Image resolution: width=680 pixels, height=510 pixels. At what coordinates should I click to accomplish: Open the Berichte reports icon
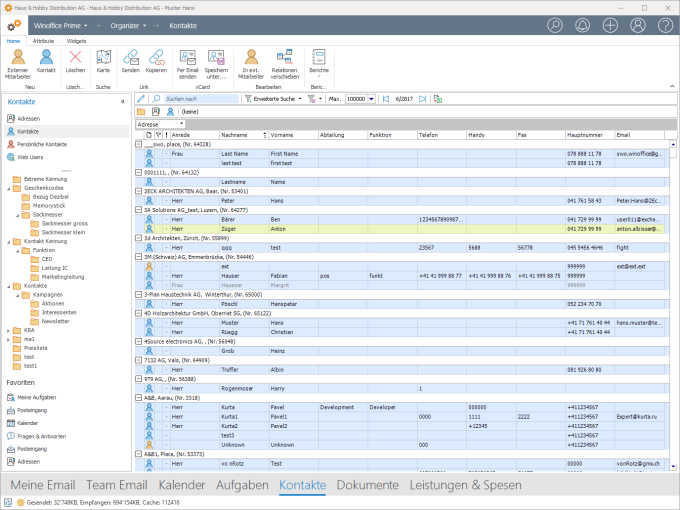point(319,63)
